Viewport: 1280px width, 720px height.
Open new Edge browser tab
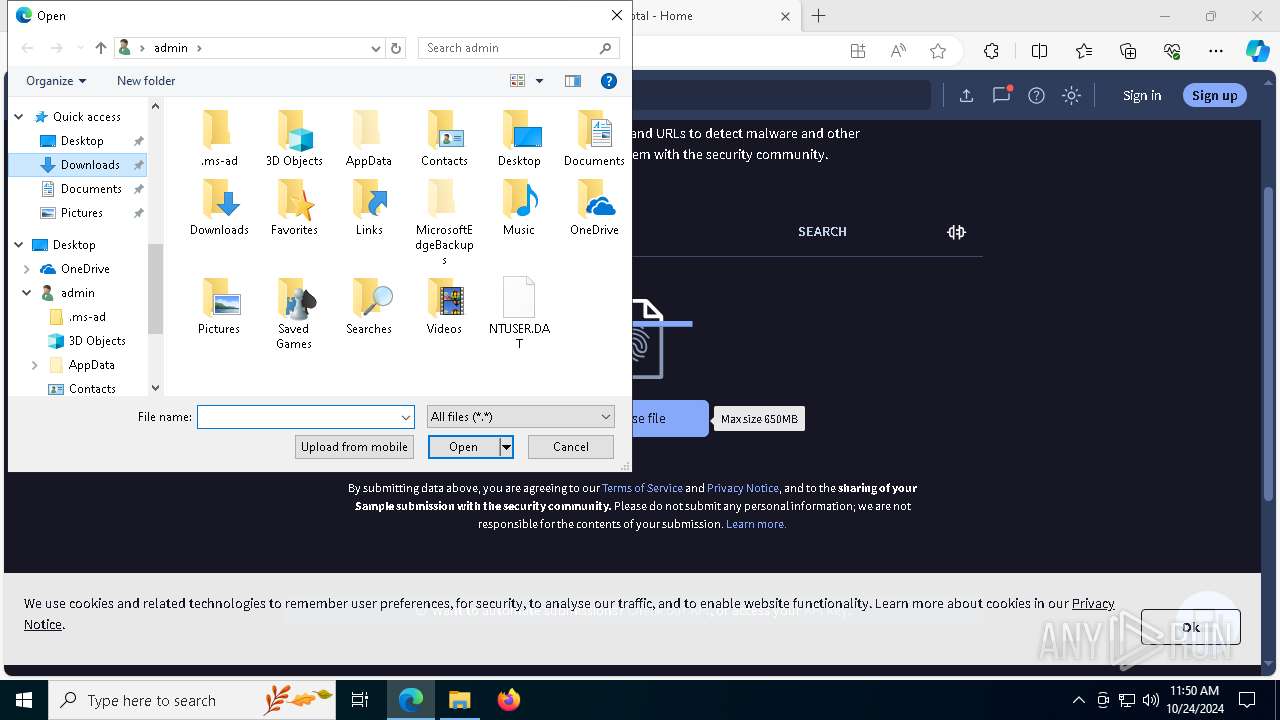(x=819, y=16)
